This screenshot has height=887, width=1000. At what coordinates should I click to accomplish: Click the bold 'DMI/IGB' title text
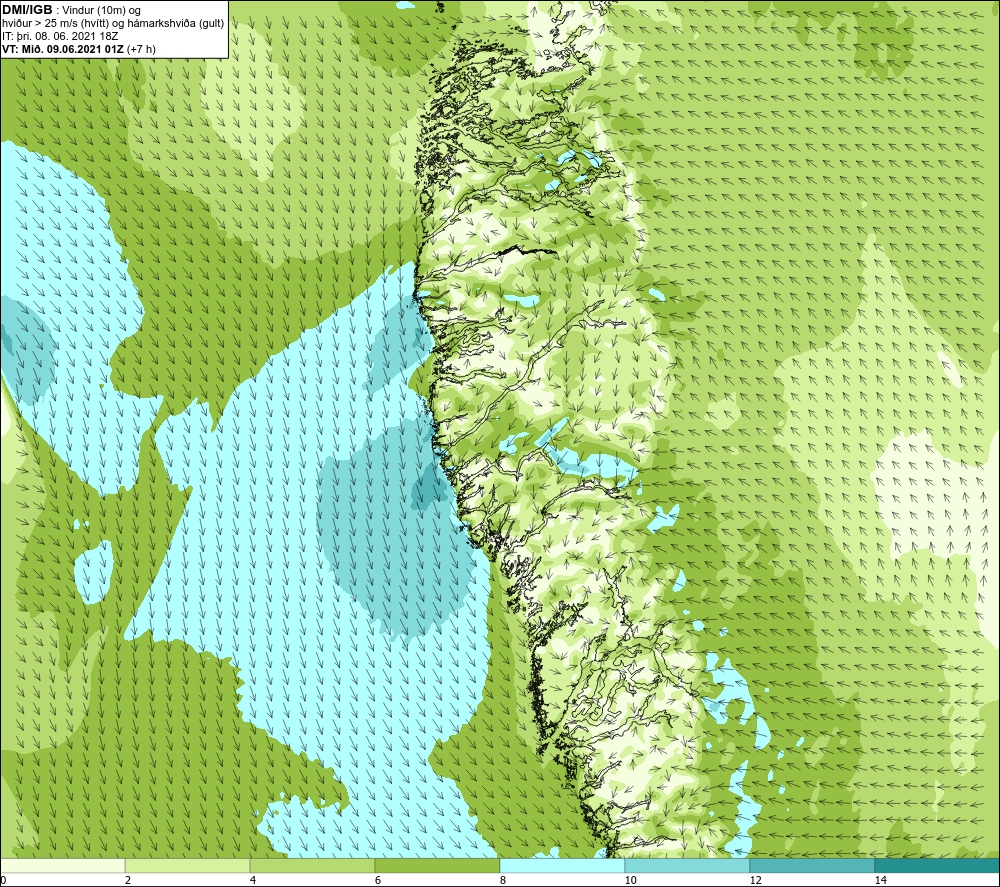(x=27, y=10)
